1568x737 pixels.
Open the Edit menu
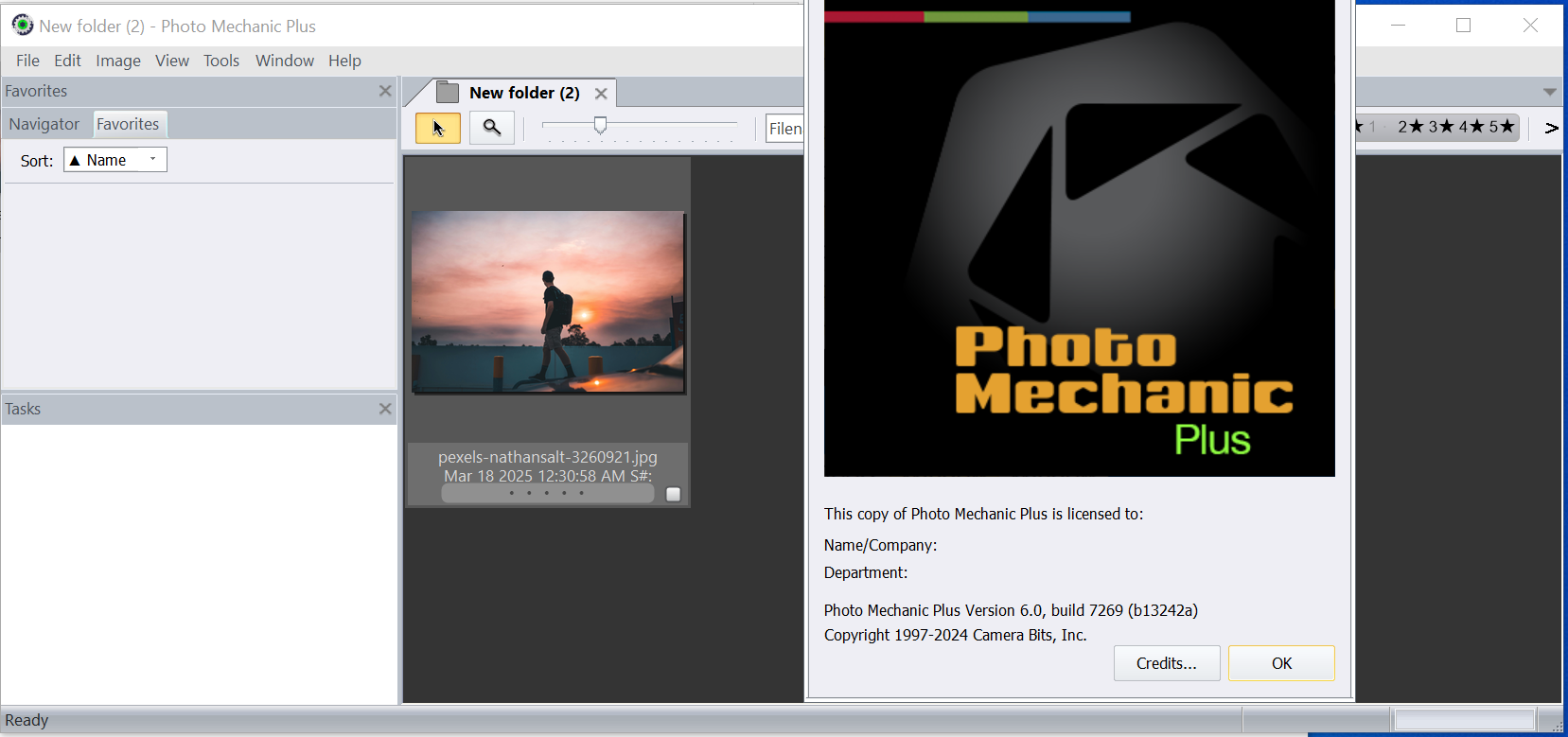pos(67,61)
